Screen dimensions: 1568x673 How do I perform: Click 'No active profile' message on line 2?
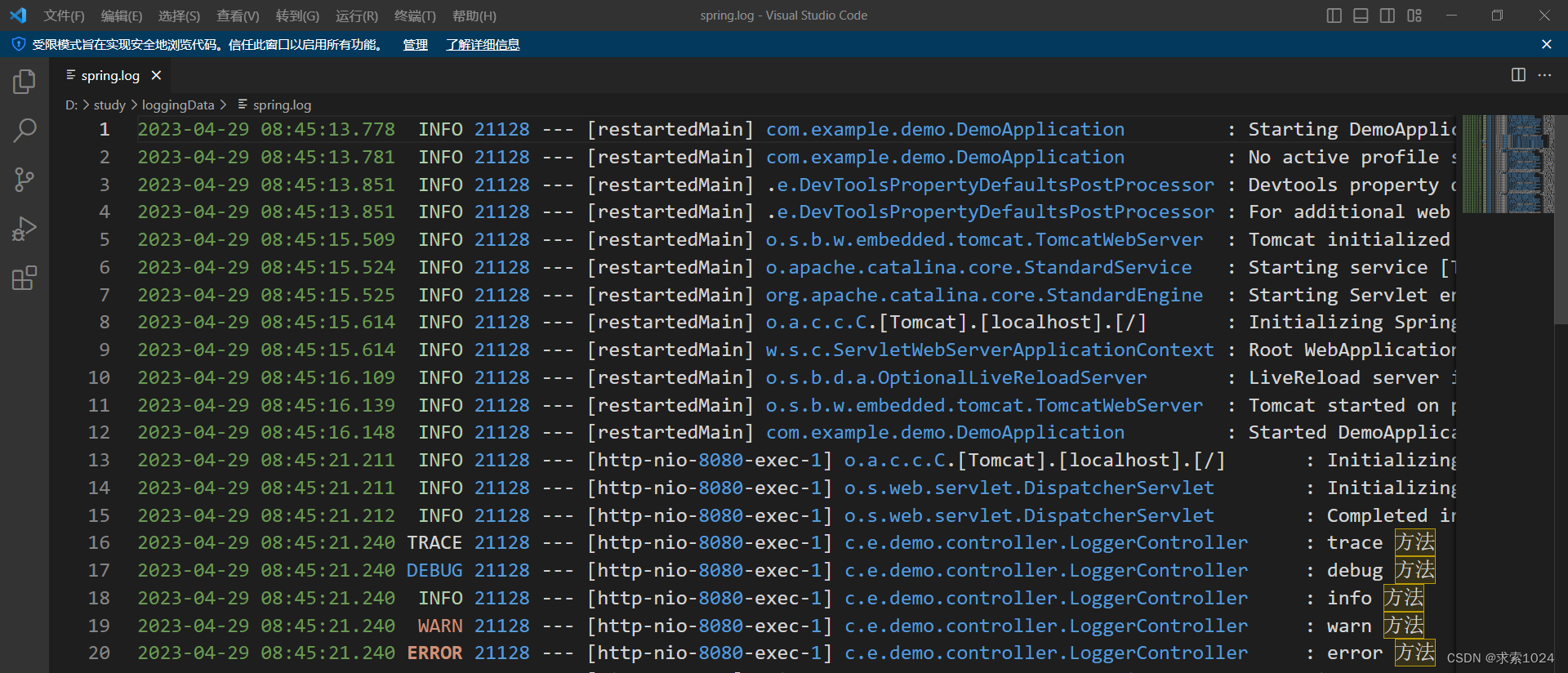tap(1343, 157)
